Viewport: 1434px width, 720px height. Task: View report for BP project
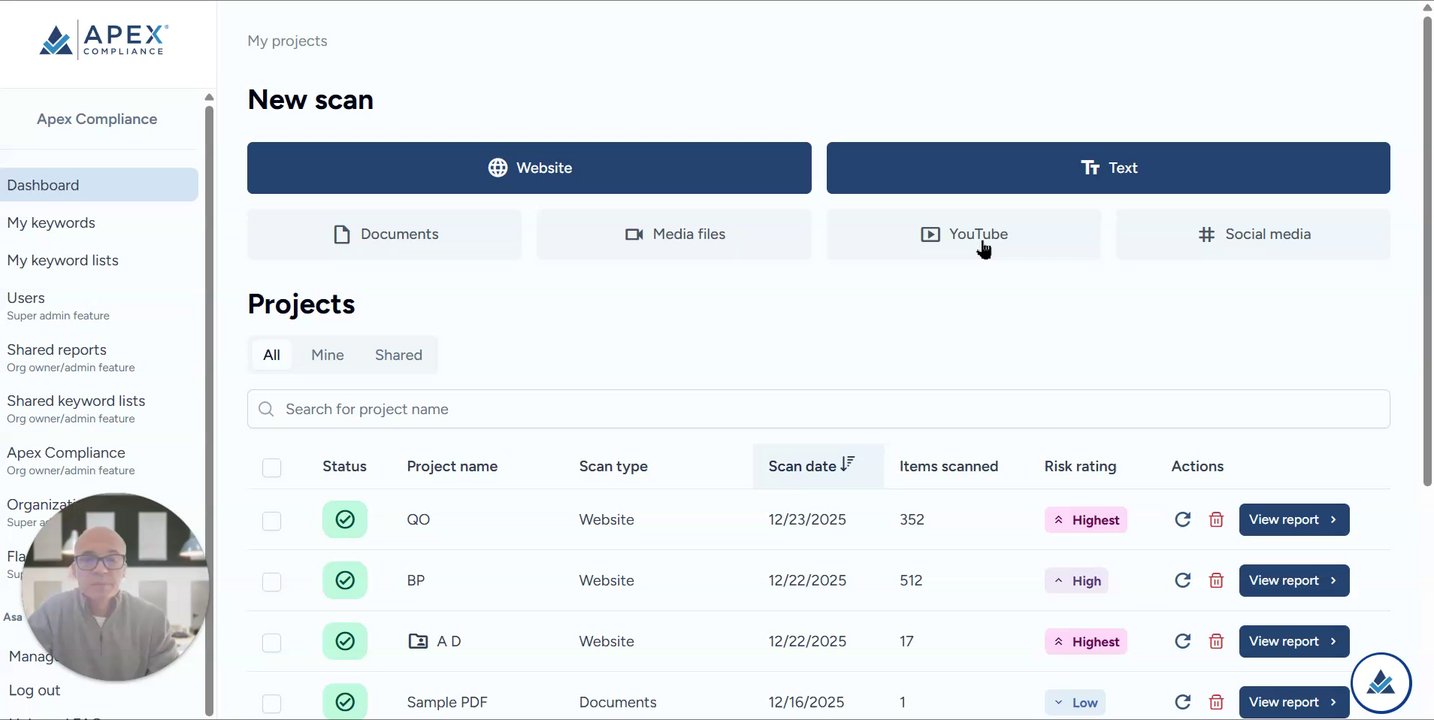[1293, 581]
